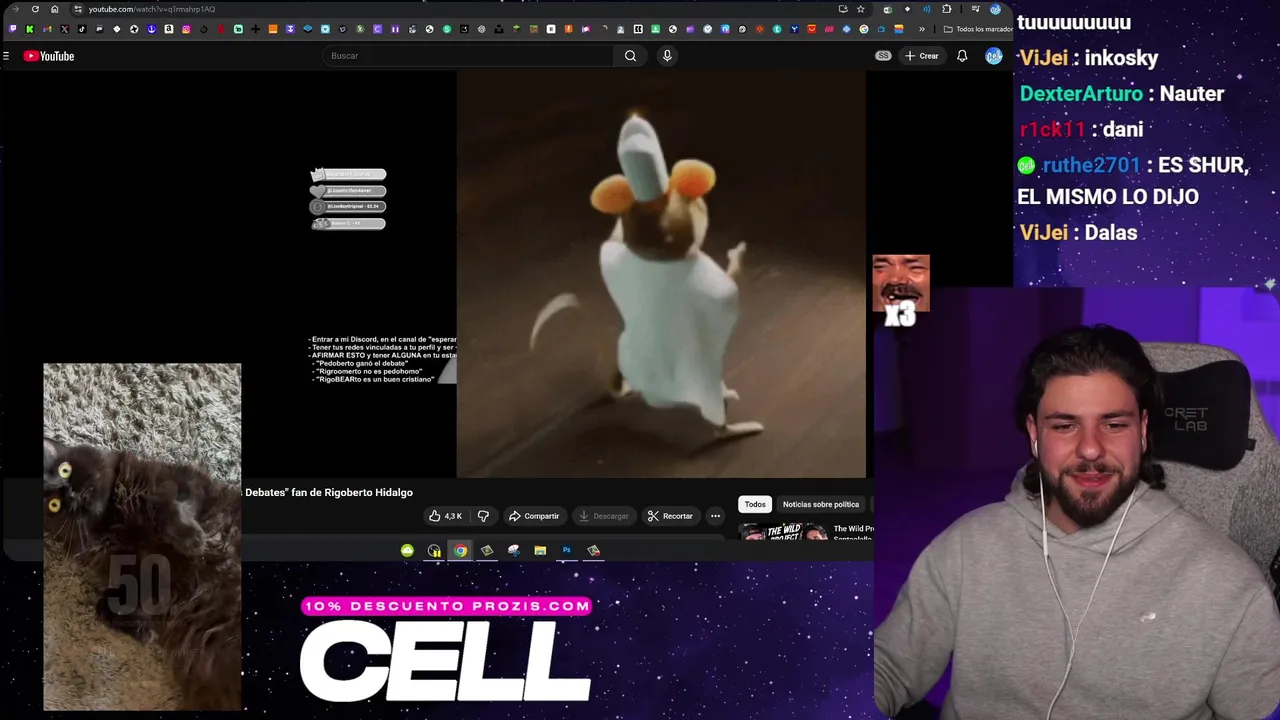The image size is (1280, 720).
Task: Go to the YouTube home logo
Action: click(x=49, y=56)
